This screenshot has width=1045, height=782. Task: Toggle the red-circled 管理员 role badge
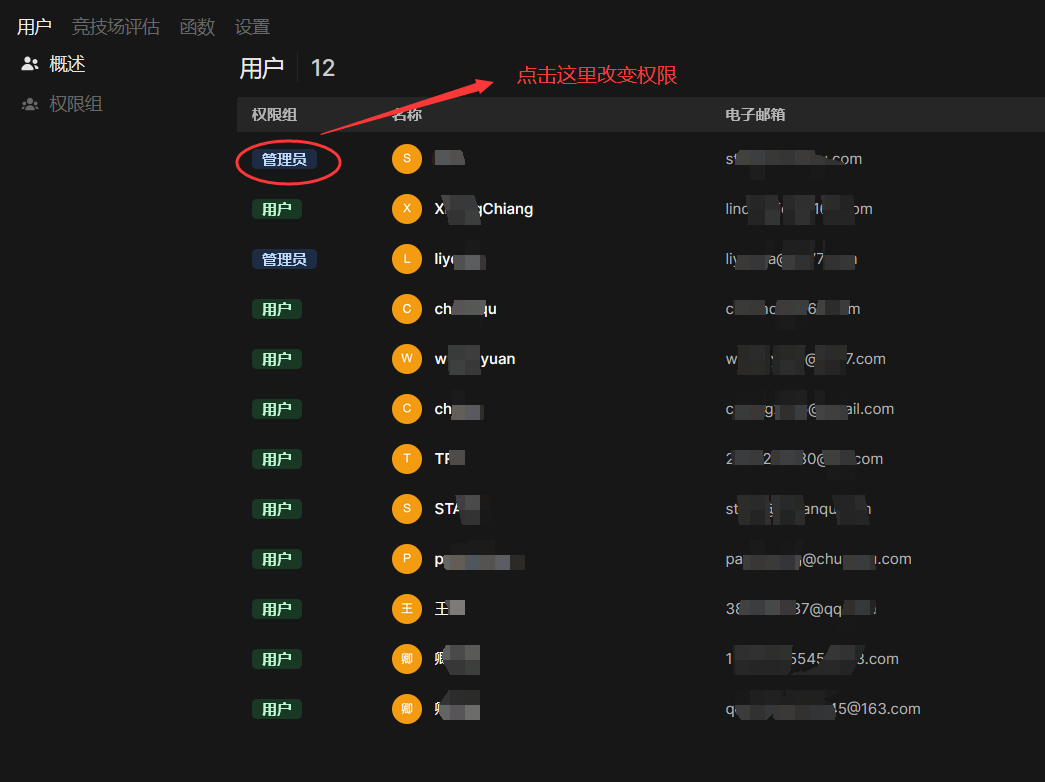coord(284,159)
